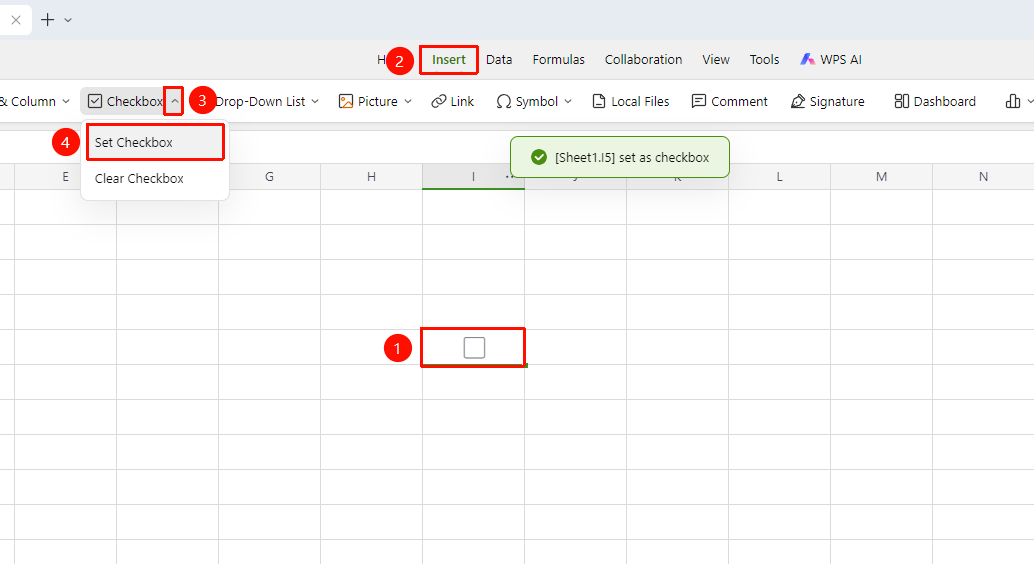1034x564 pixels.
Task: Click the Picture insert icon
Action: (x=346, y=102)
